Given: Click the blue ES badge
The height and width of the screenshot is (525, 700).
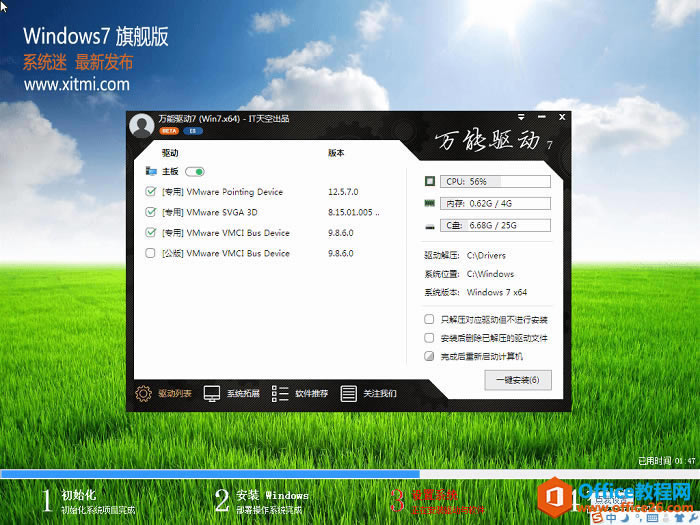Looking at the screenshot, I should coord(193,131).
